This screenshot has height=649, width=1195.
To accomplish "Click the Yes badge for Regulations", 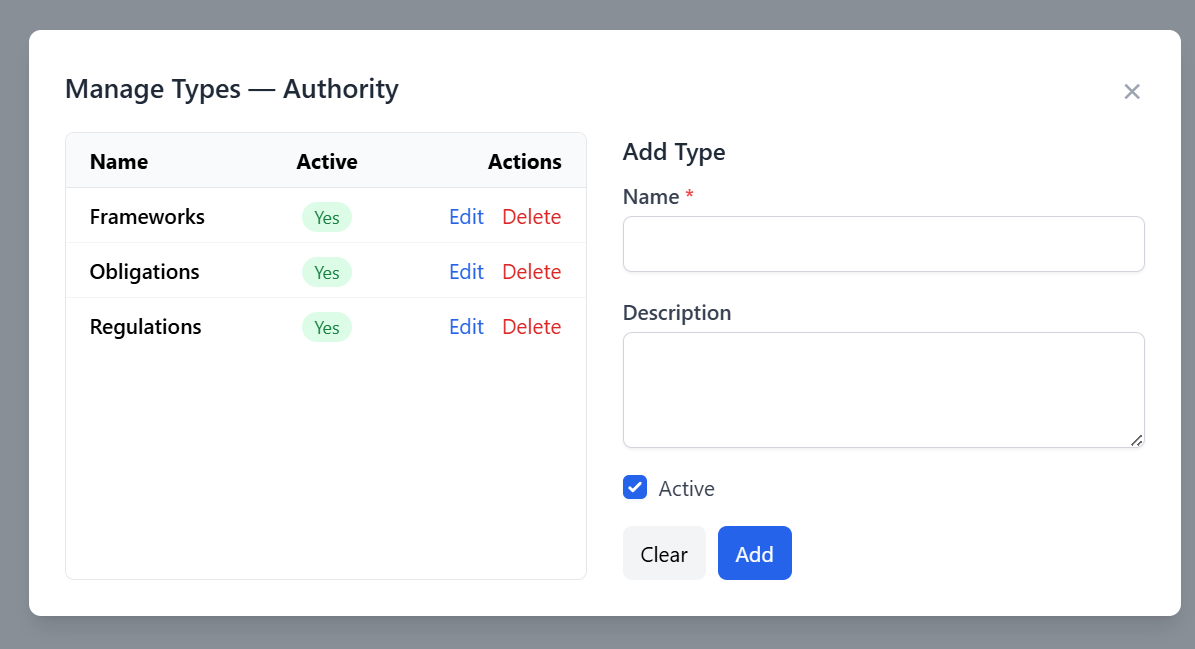I will click(327, 328).
